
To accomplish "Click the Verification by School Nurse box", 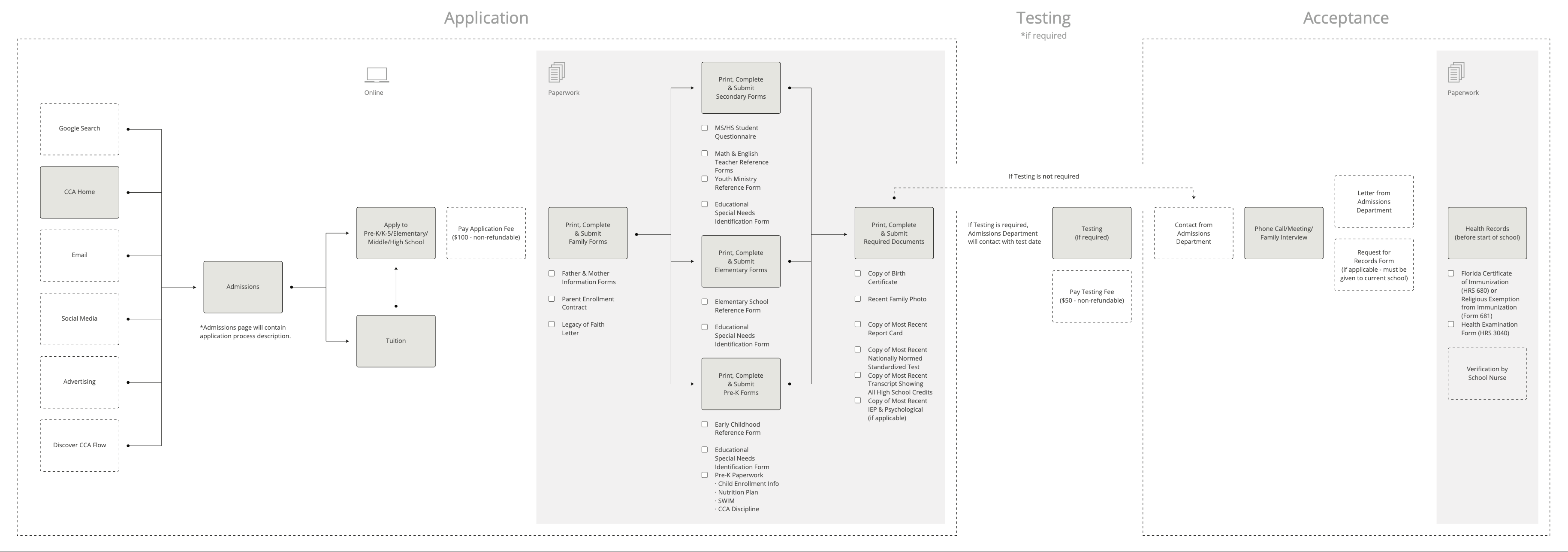I will (x=1487, y=373).
